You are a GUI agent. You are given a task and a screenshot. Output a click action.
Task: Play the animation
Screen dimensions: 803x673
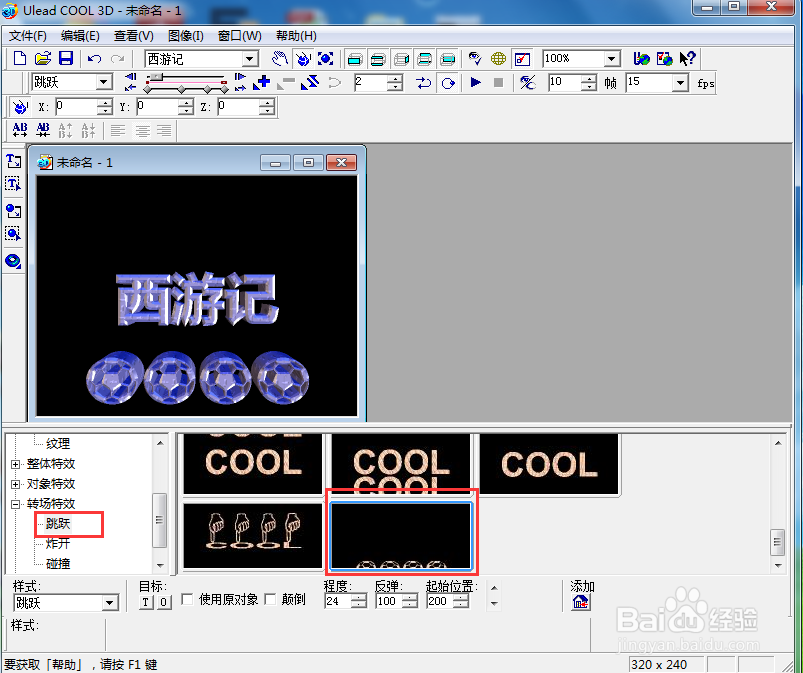(475, 82)
